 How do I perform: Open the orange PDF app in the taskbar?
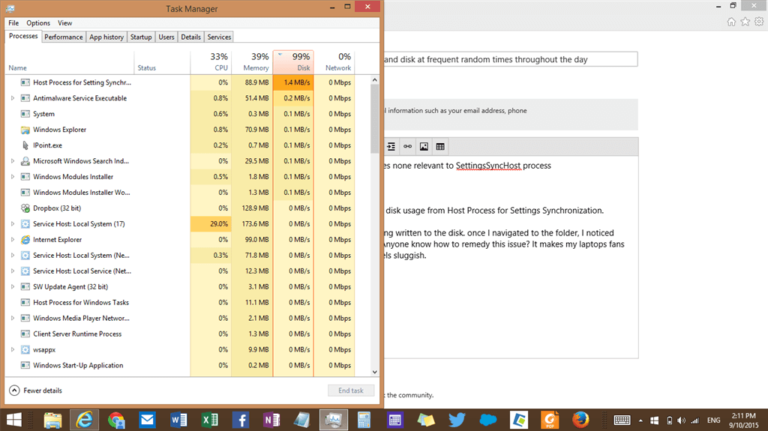[550, 420]
